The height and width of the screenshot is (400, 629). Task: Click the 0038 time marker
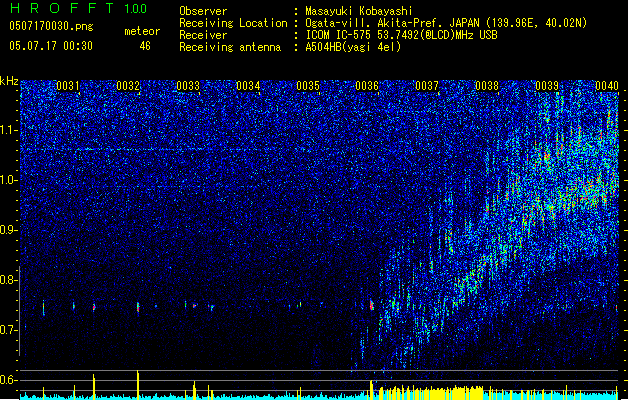coord(487,86)
